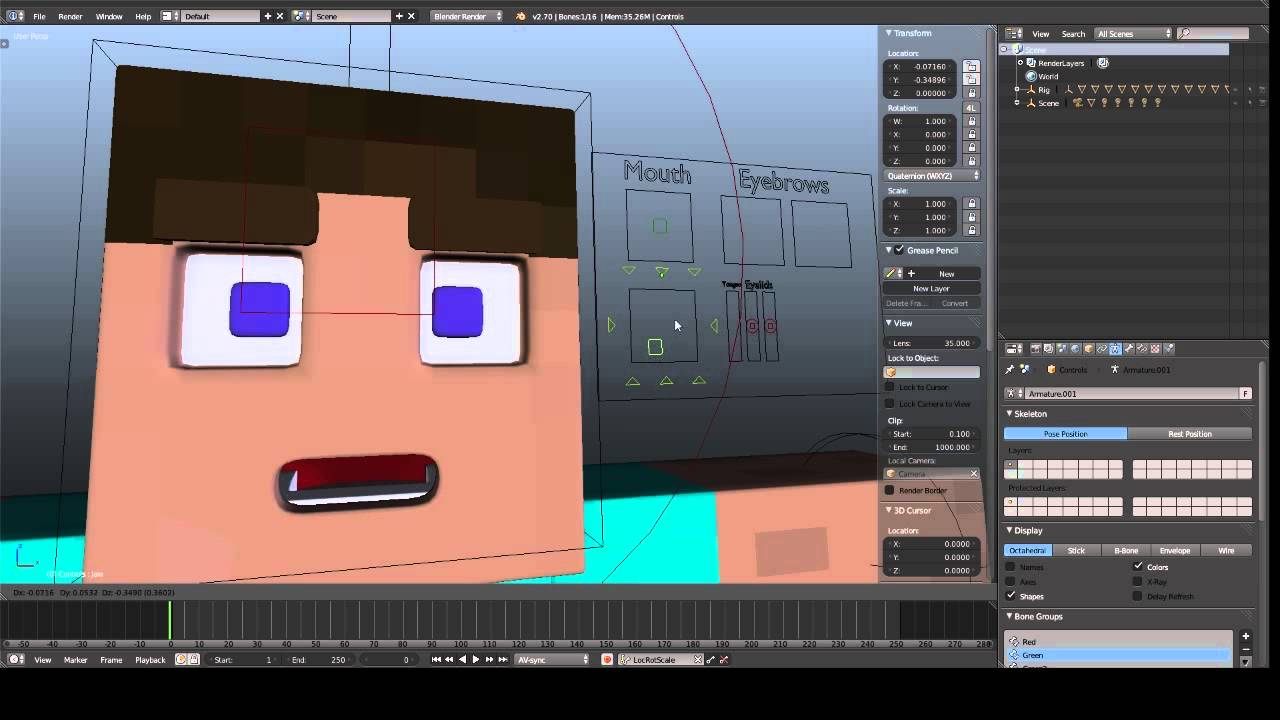Open the World properties tab

point(1075,349)
